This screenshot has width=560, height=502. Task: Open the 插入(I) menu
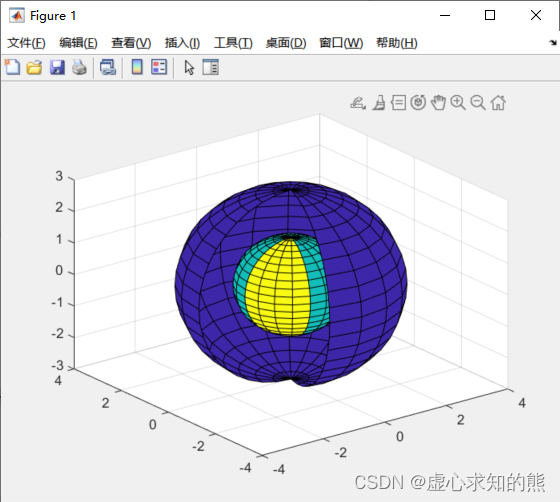click(x=182, y=43)
